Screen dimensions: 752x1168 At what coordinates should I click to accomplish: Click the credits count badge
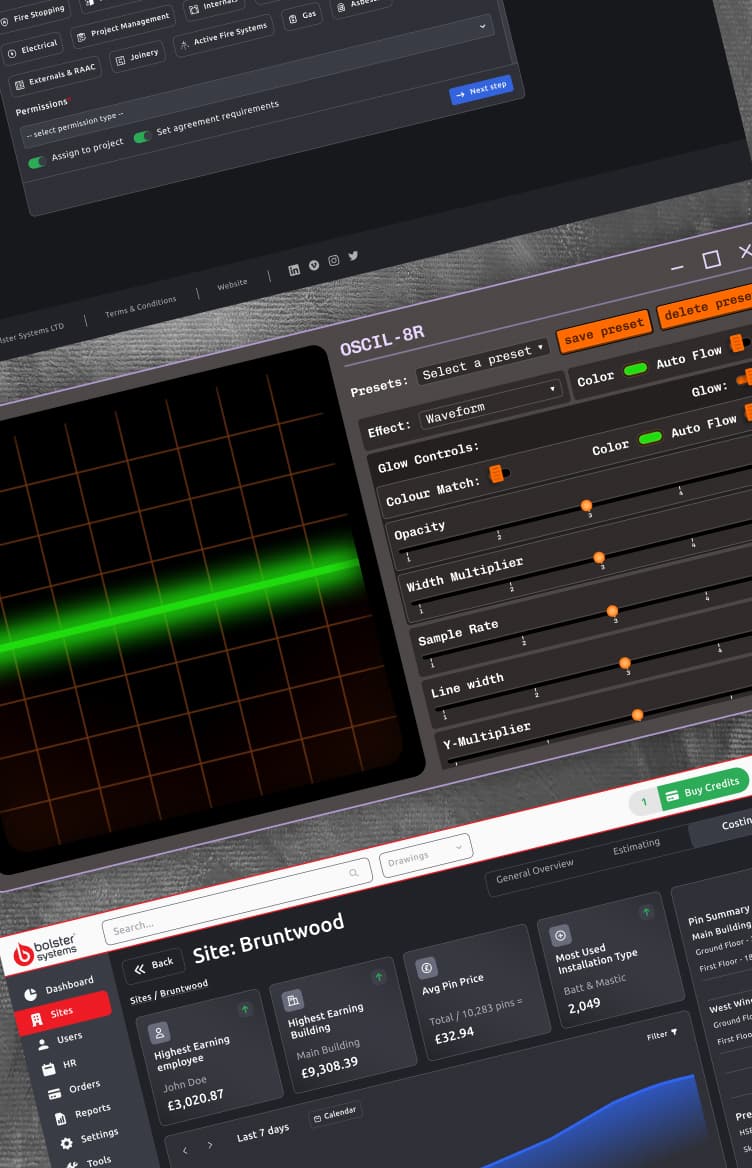(x=644, y=802)
